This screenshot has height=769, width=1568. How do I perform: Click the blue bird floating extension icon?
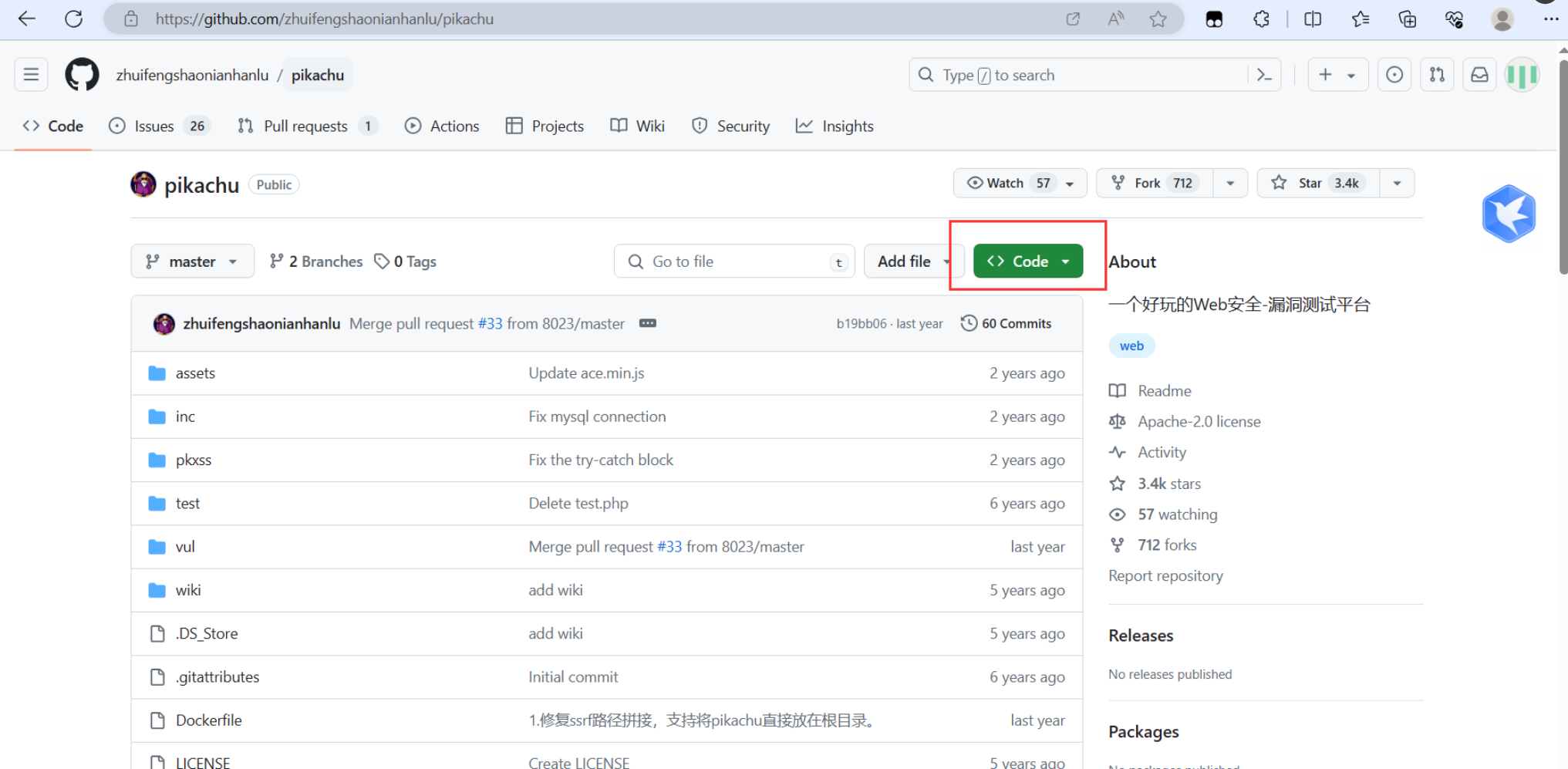click(x=1509, y=214)
